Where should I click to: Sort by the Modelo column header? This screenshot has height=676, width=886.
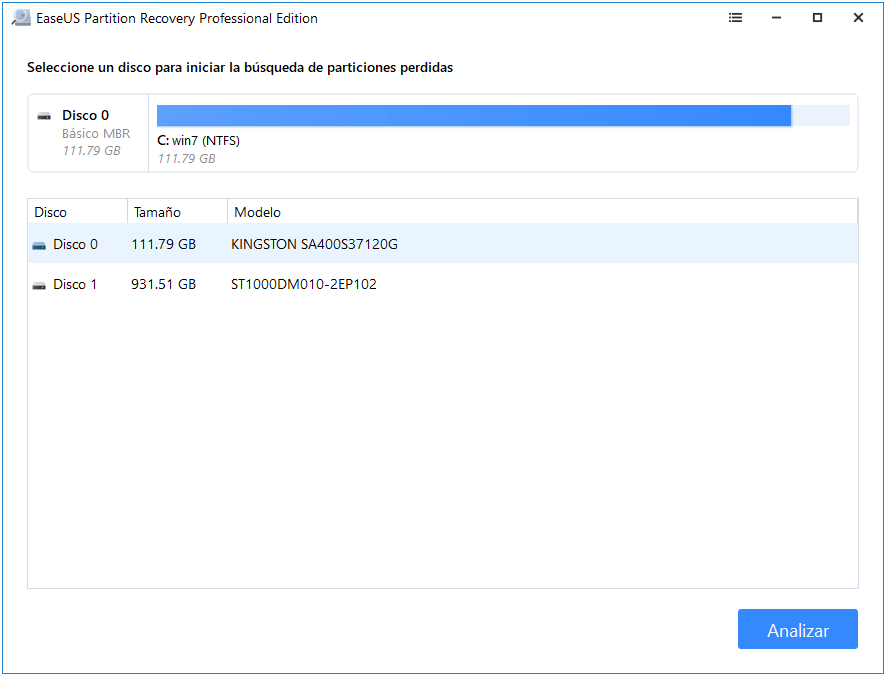[542, 212]
